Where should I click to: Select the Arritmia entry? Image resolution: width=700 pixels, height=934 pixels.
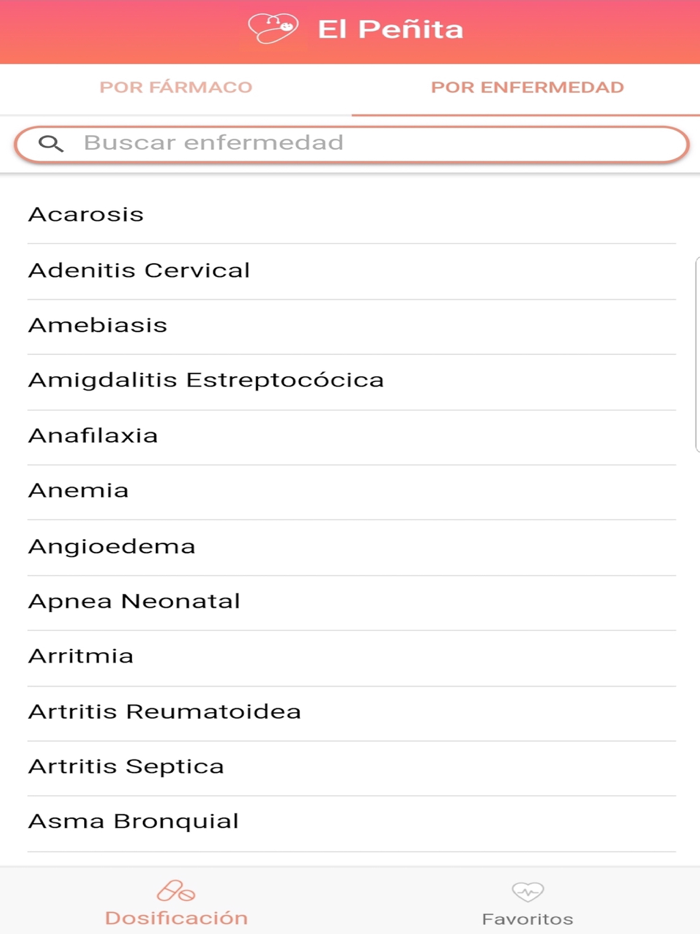pyautogui.click(x=79, y=656)
